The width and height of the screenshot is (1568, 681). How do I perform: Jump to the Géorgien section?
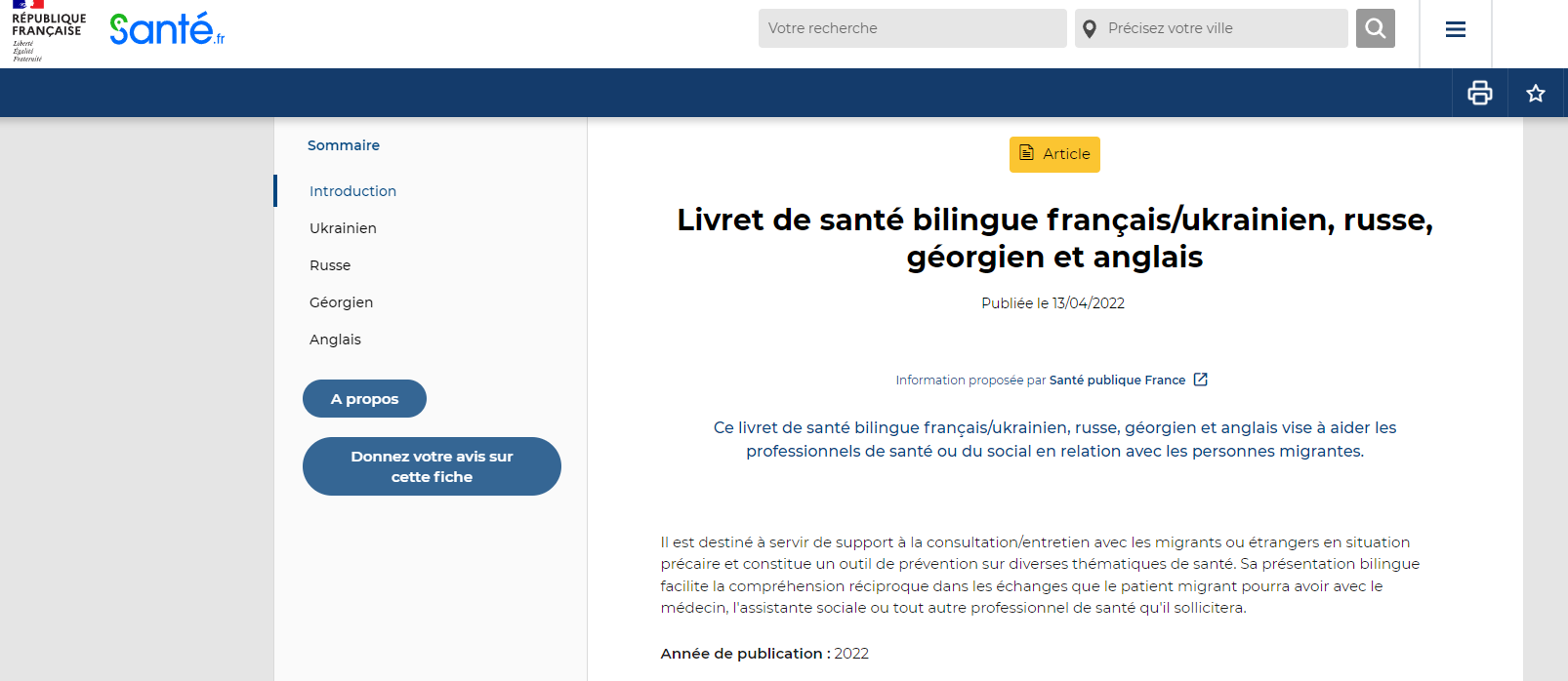(341, 302)
